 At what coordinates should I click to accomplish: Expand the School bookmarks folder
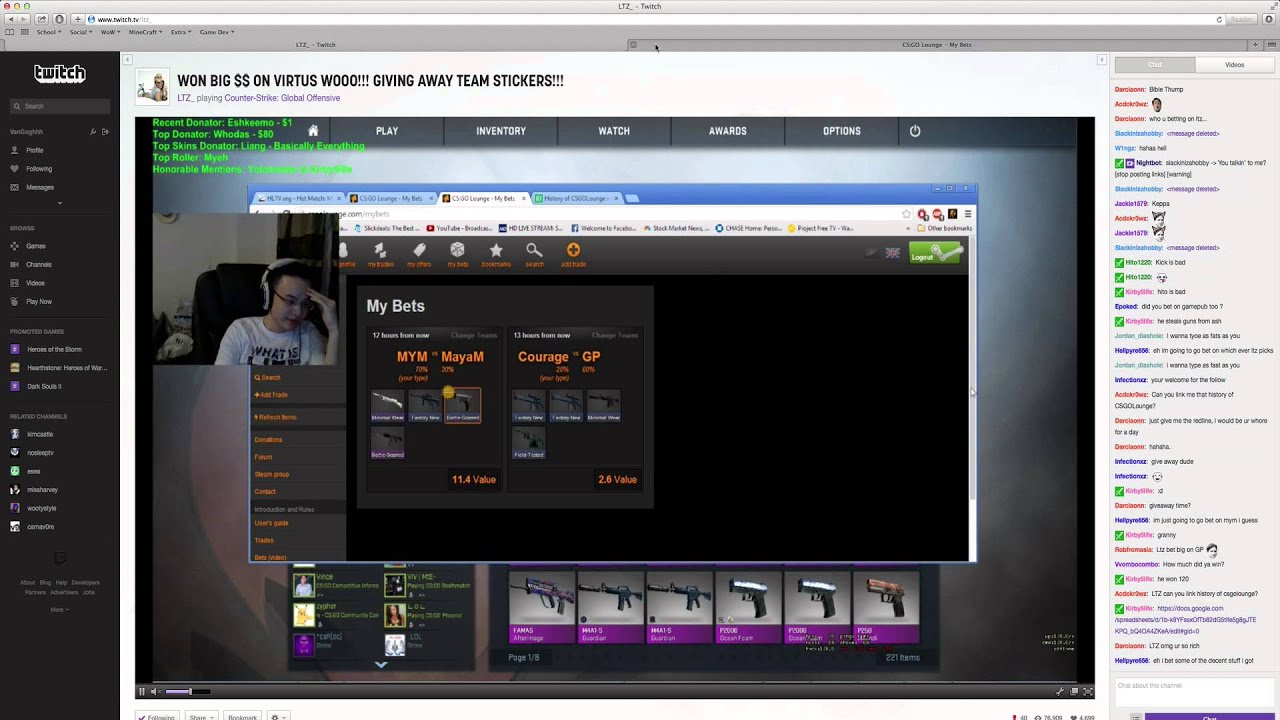pos(48,32)
